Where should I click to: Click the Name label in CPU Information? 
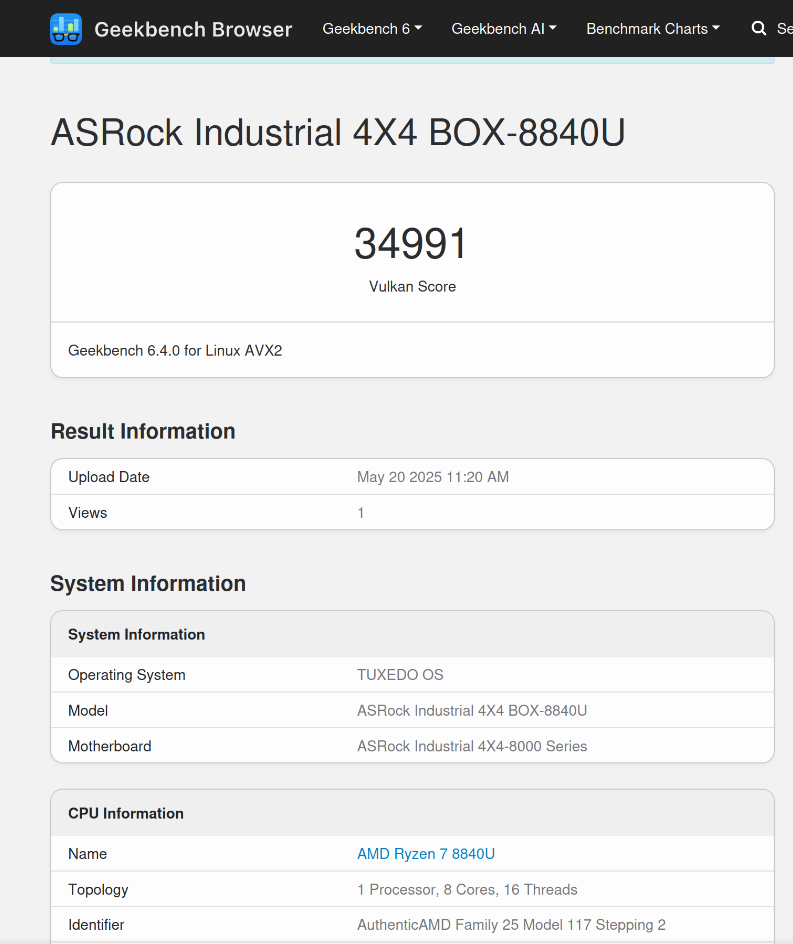click(87, 854)
